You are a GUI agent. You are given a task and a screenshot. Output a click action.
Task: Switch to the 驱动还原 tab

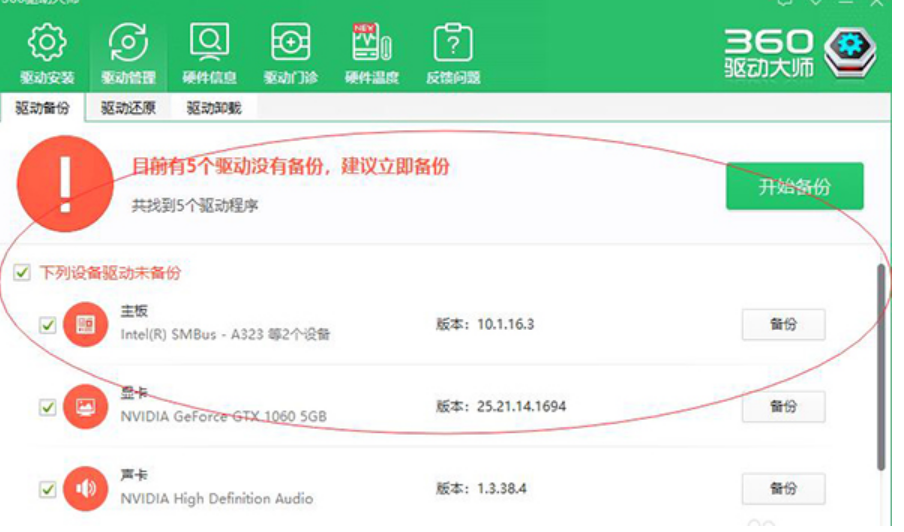[x=128, y=108]
